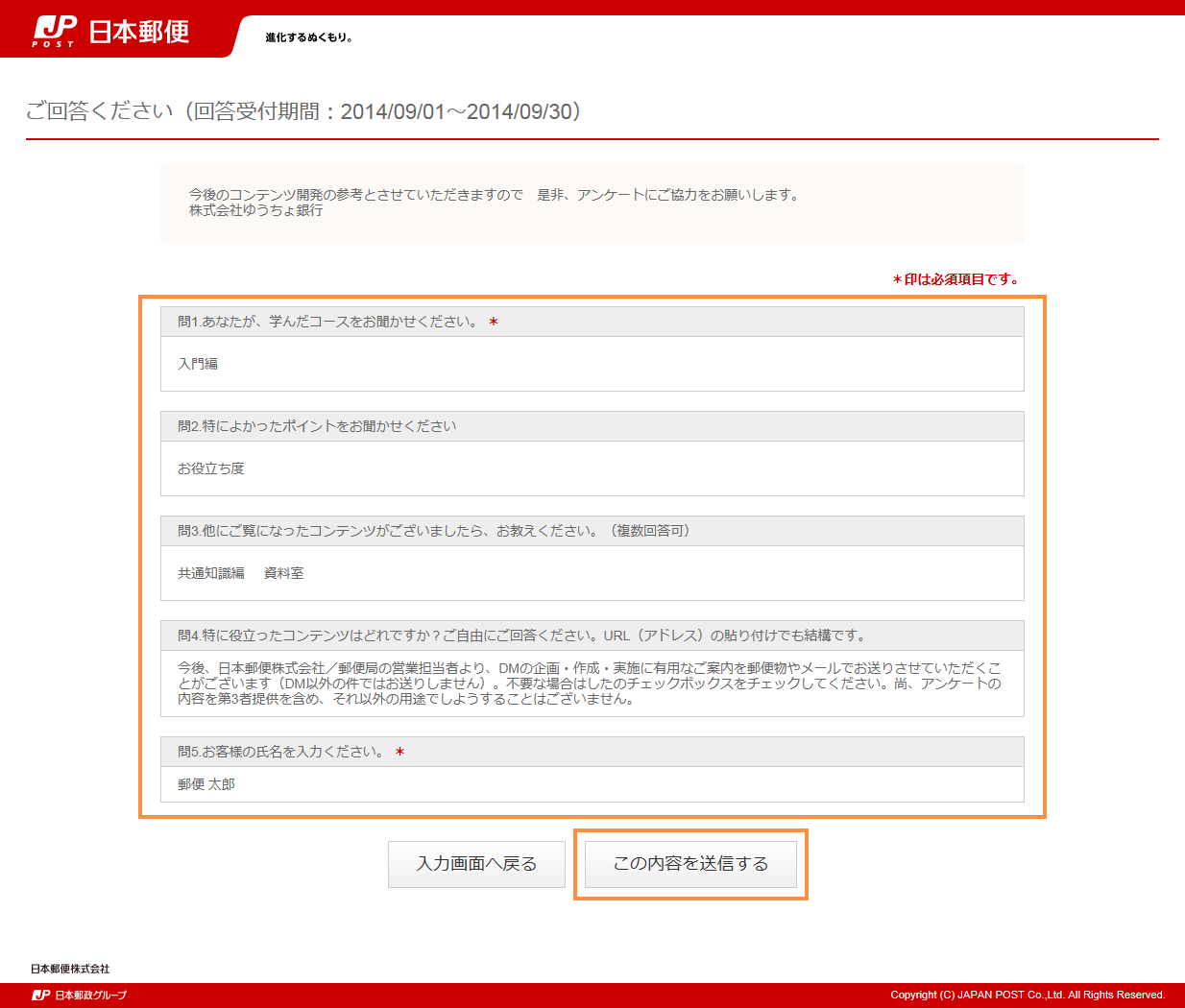Click the お役立ち度 answer text
Screen dimensions: 1185x1008
click(211, 468)
